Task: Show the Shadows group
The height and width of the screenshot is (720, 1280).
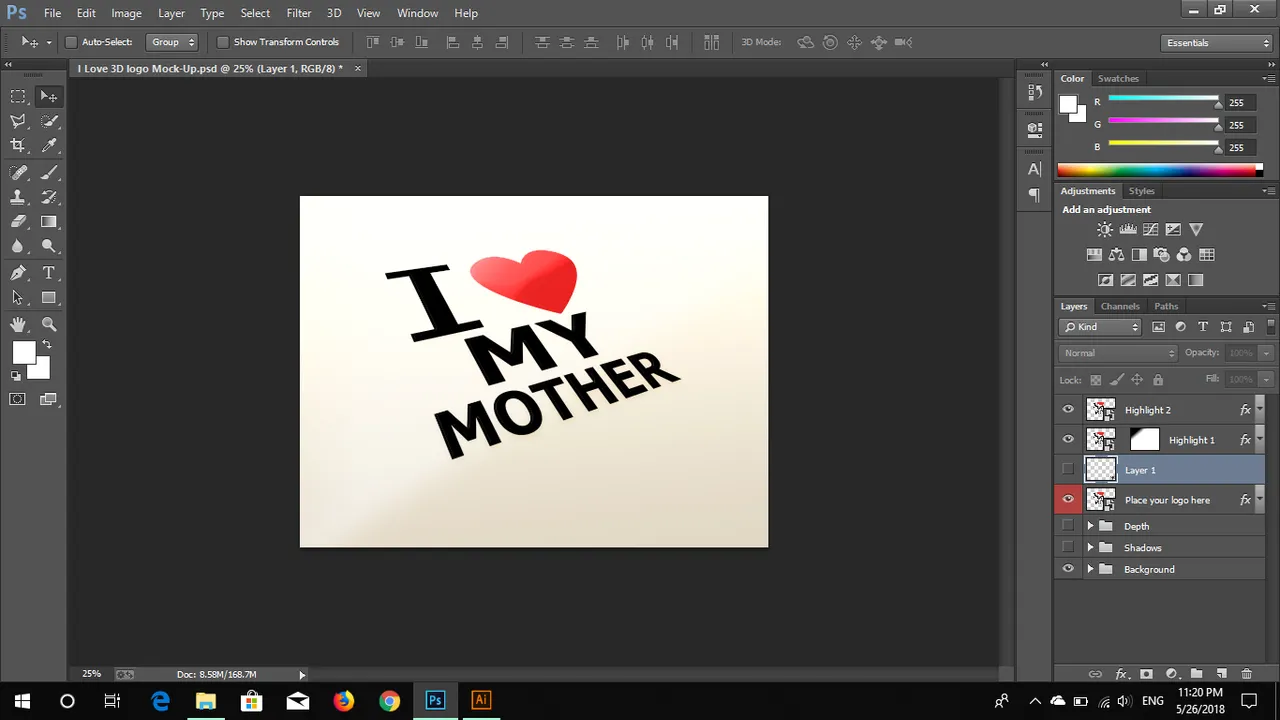Action: point(1068,548)
